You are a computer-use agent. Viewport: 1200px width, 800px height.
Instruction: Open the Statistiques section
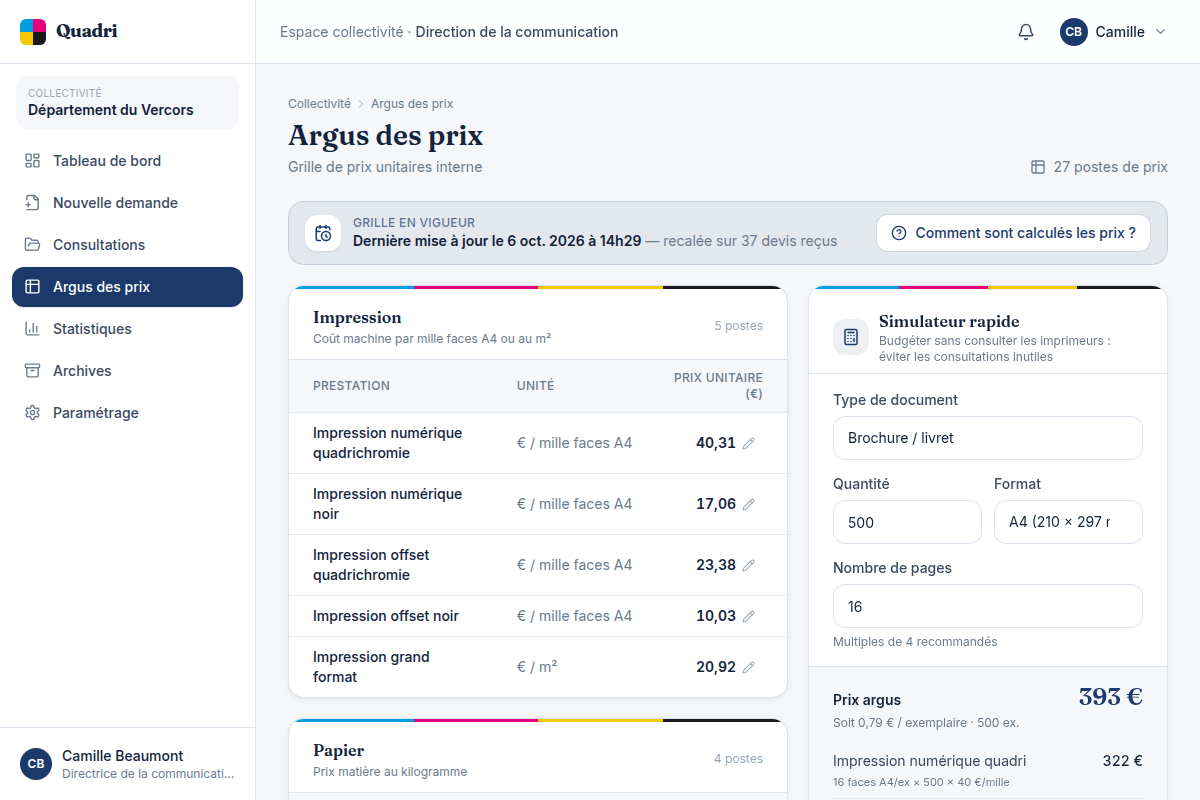(x=127, y=329)
